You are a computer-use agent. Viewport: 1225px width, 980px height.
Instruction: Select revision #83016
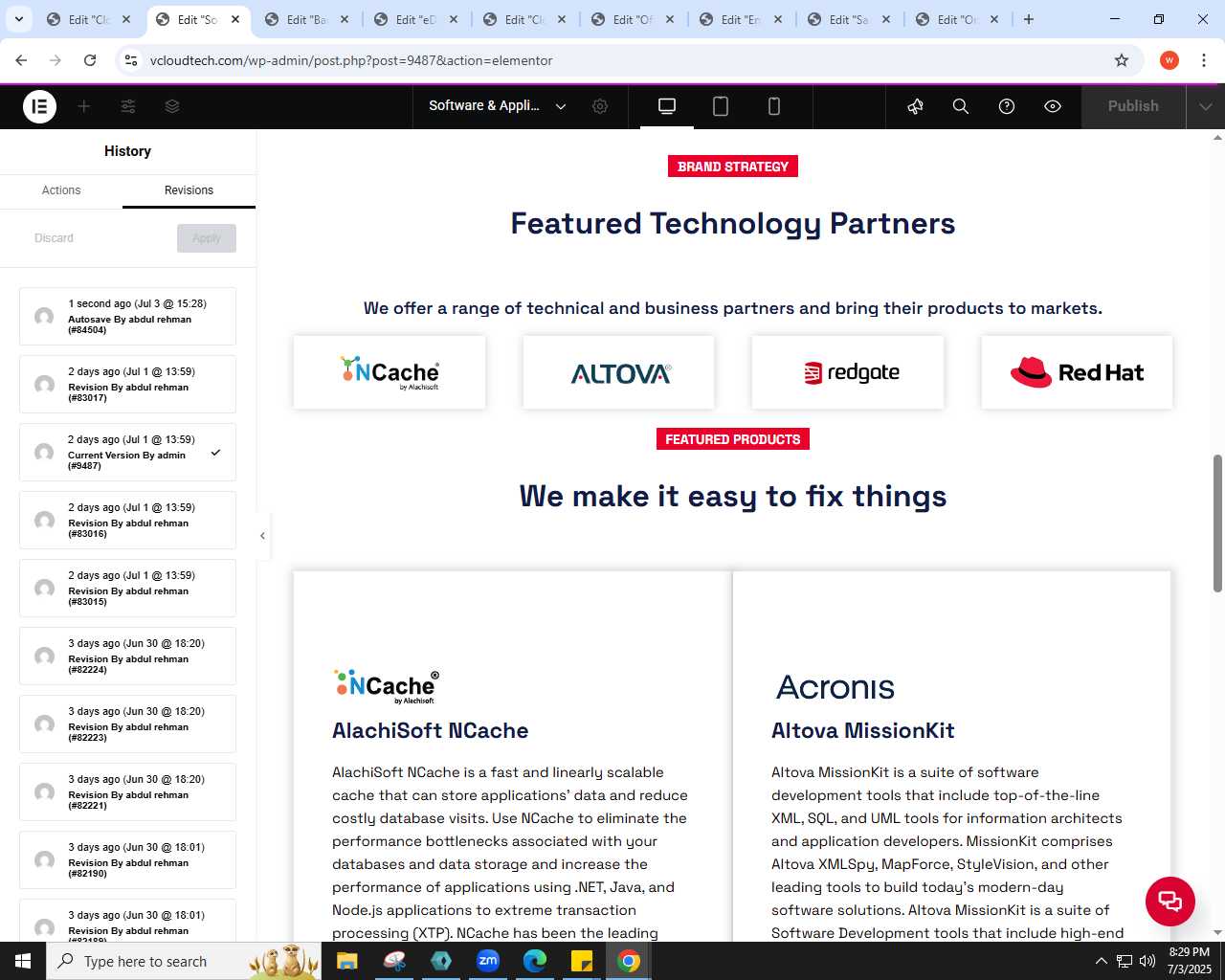127,520
